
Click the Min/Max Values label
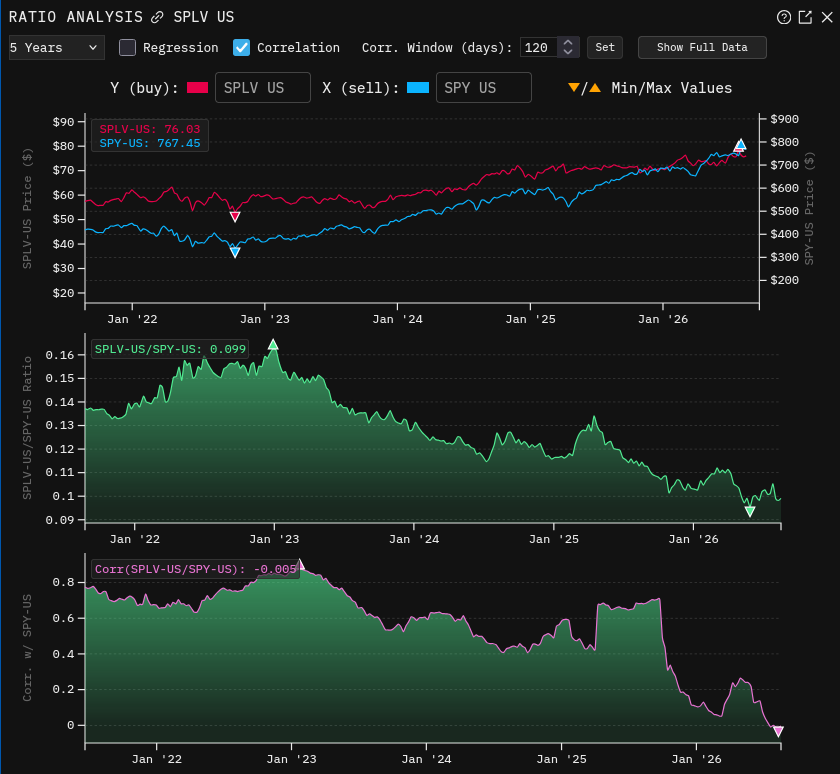671,88
